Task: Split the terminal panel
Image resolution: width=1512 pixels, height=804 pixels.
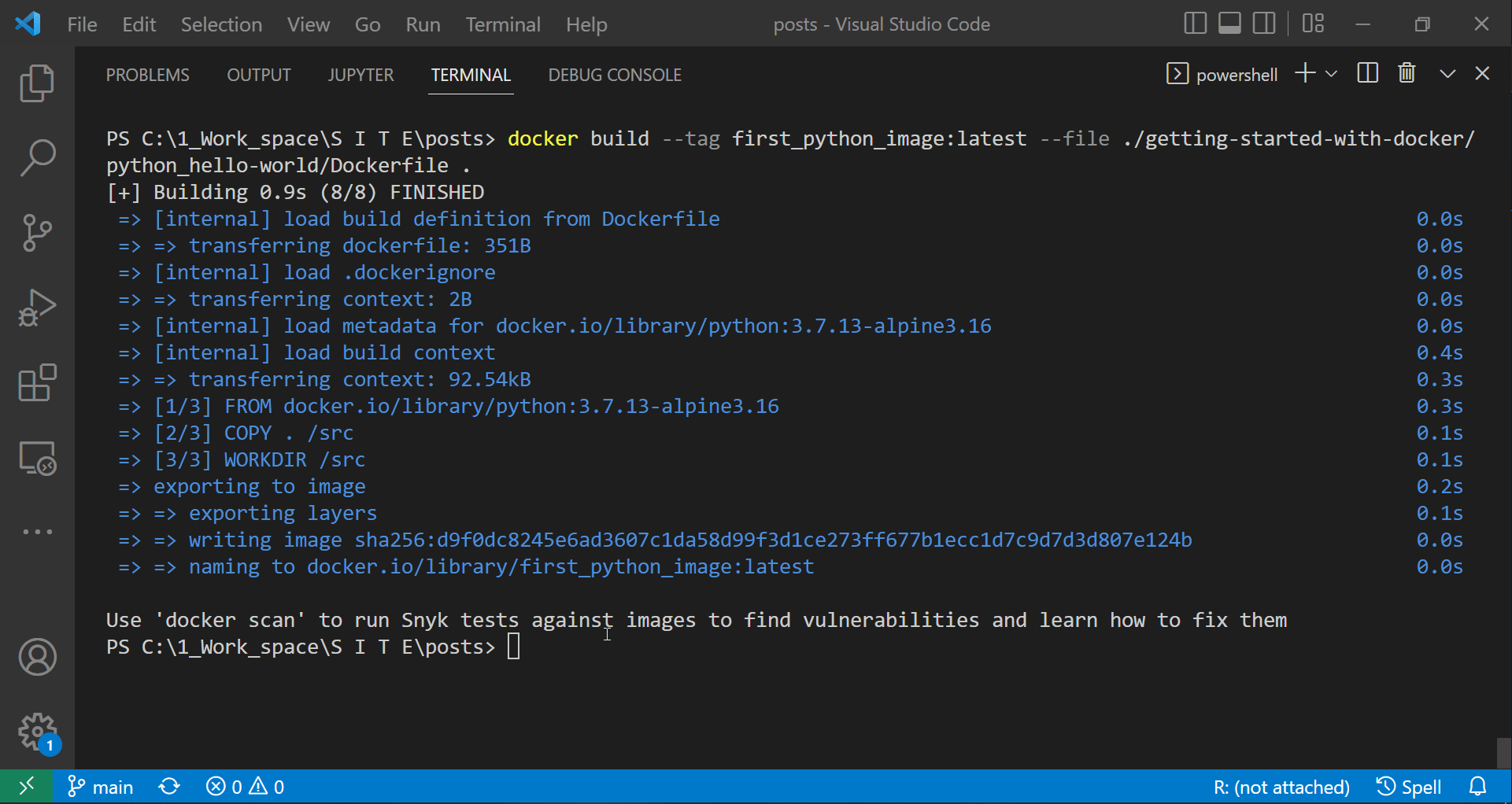Action: click(1367, 73)
